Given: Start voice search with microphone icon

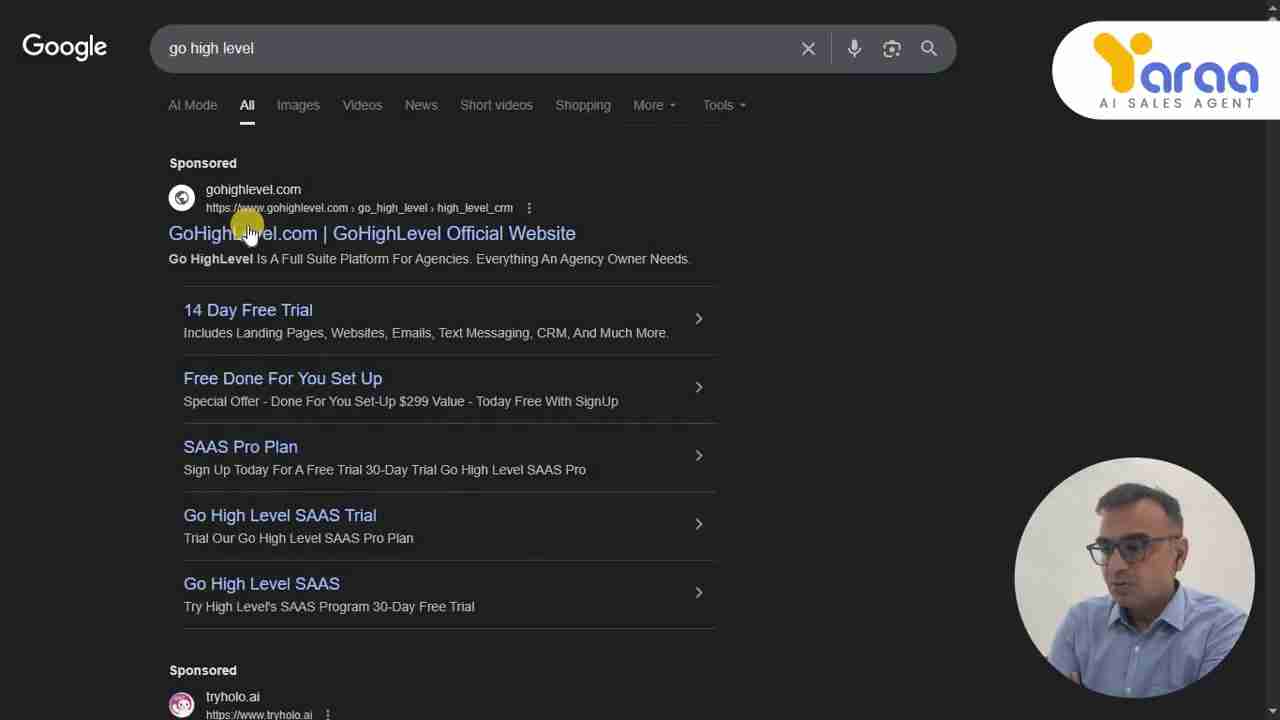Looking at the screenshot, I should tap(854, 48).
